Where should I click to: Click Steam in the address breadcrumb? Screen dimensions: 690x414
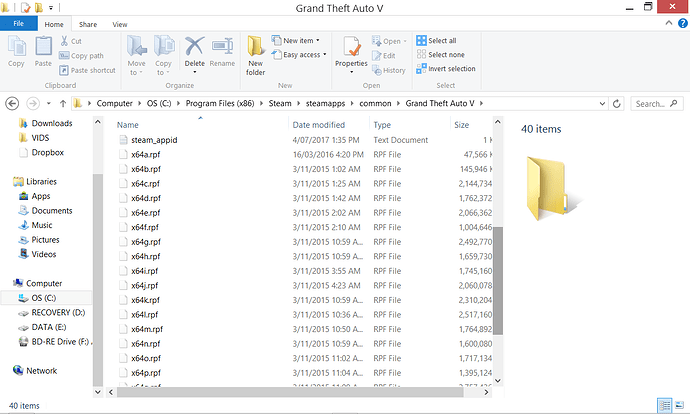point(280,103)
